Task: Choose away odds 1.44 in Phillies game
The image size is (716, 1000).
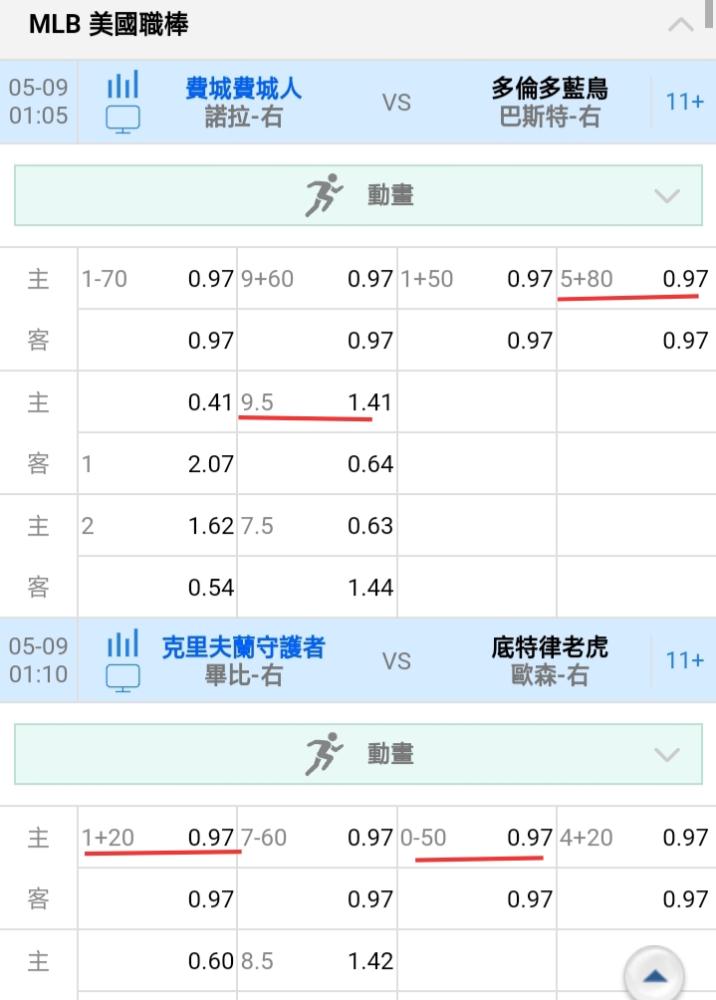Action: [x=317, y=587]
